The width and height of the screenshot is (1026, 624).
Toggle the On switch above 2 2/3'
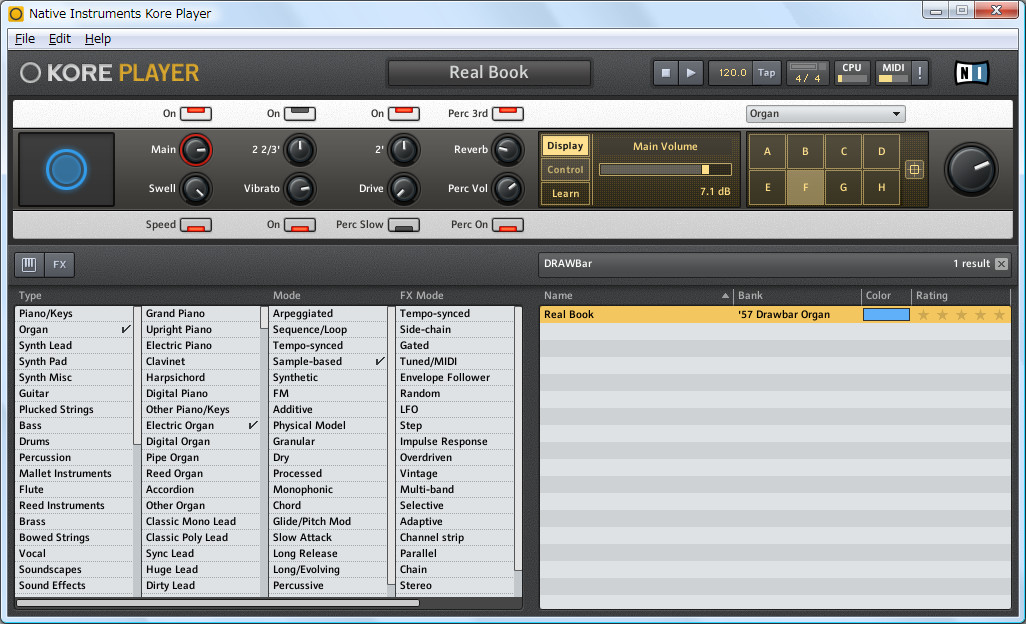coord(300,113)
